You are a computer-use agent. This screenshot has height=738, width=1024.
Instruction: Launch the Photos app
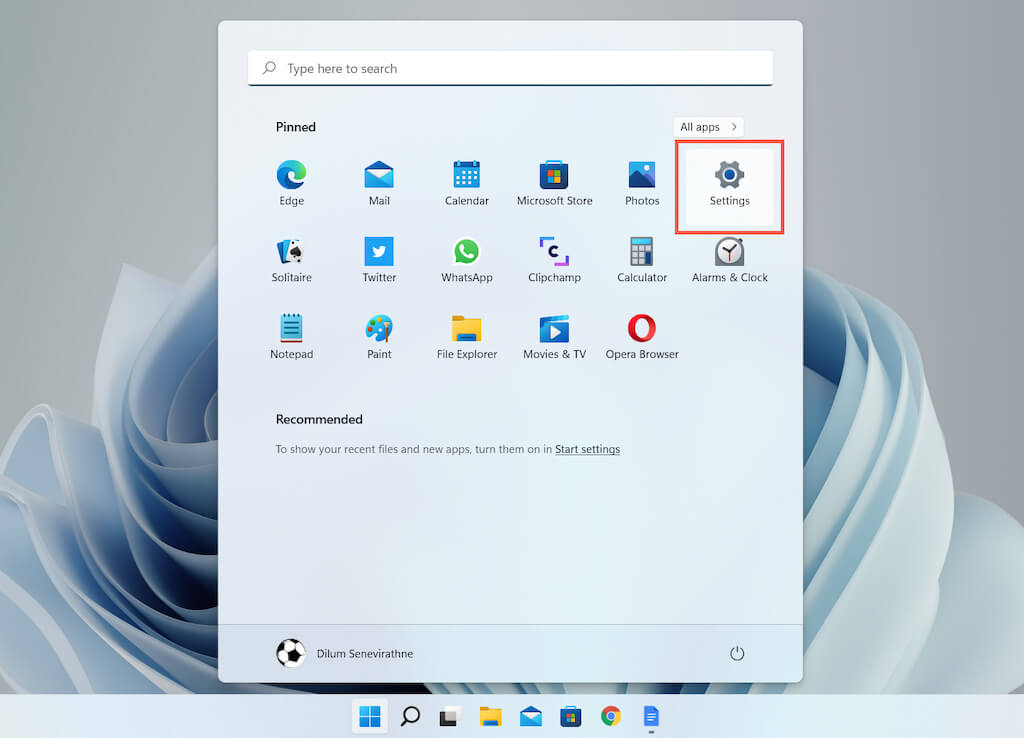pos(642,184)
